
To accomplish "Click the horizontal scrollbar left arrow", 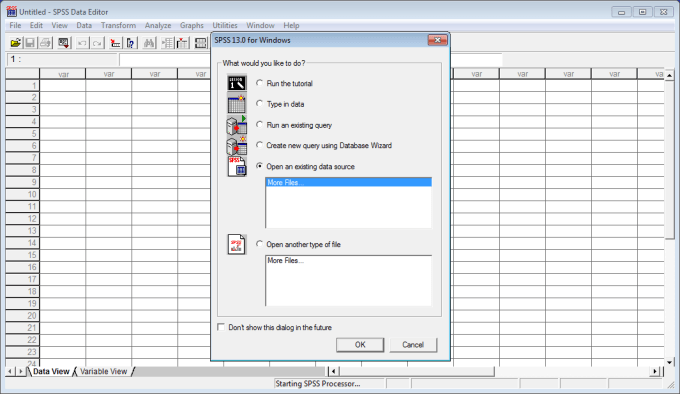I will [x=333, y=371].
